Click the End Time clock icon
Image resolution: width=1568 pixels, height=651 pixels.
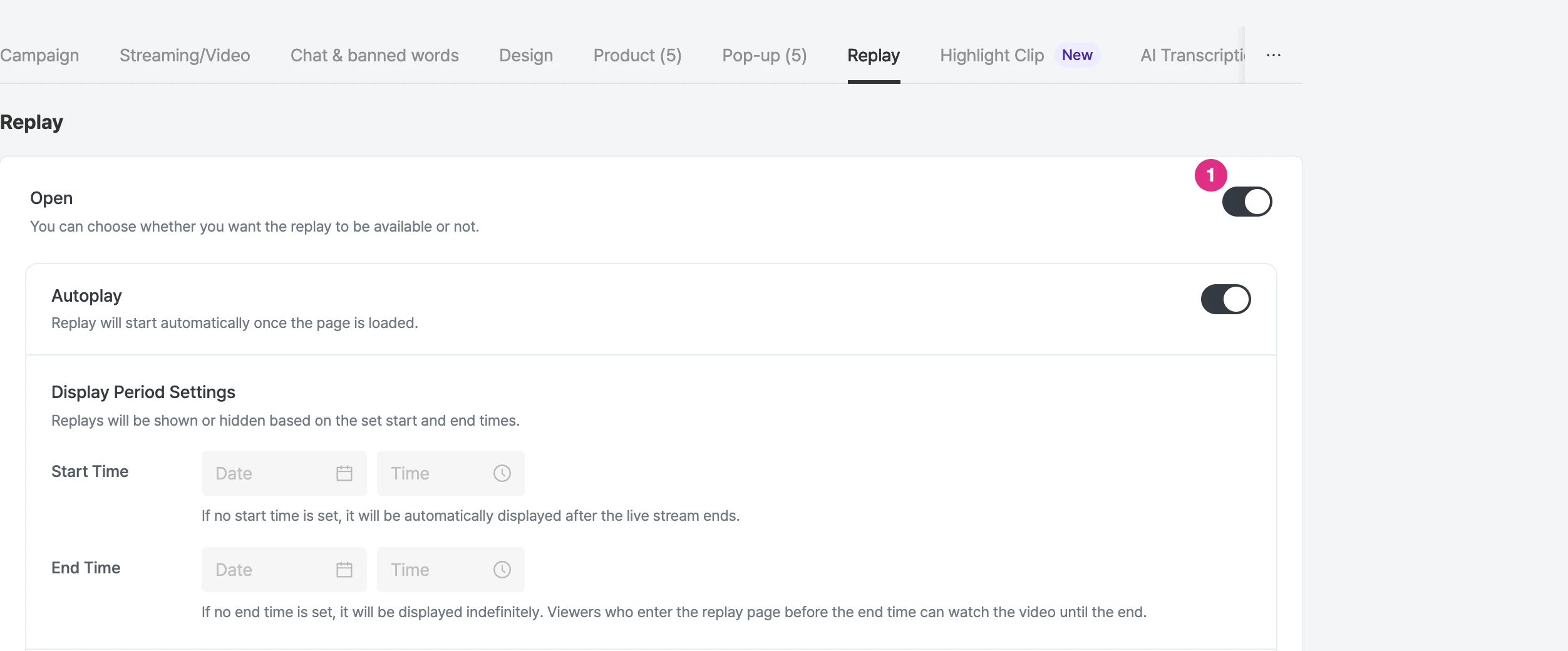(x=502, y=570)
